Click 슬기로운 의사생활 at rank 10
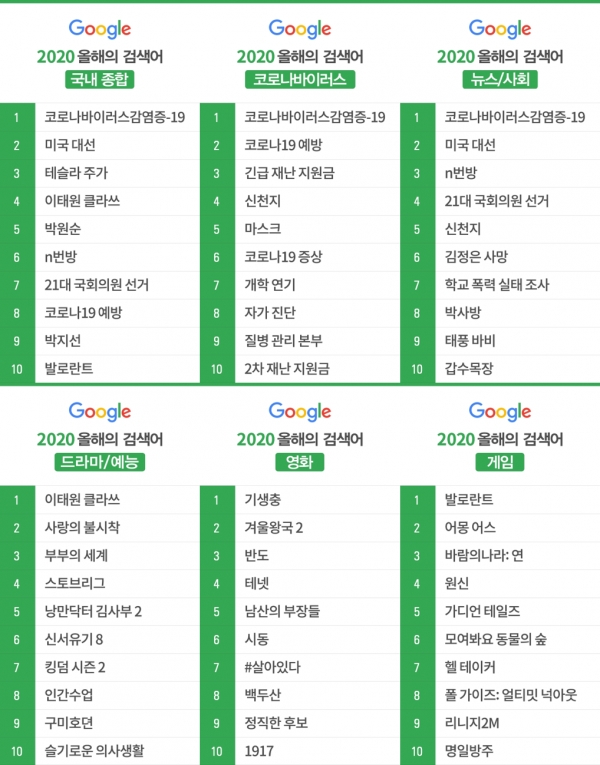This screenshot has width=600, height=765. [94, 751]
